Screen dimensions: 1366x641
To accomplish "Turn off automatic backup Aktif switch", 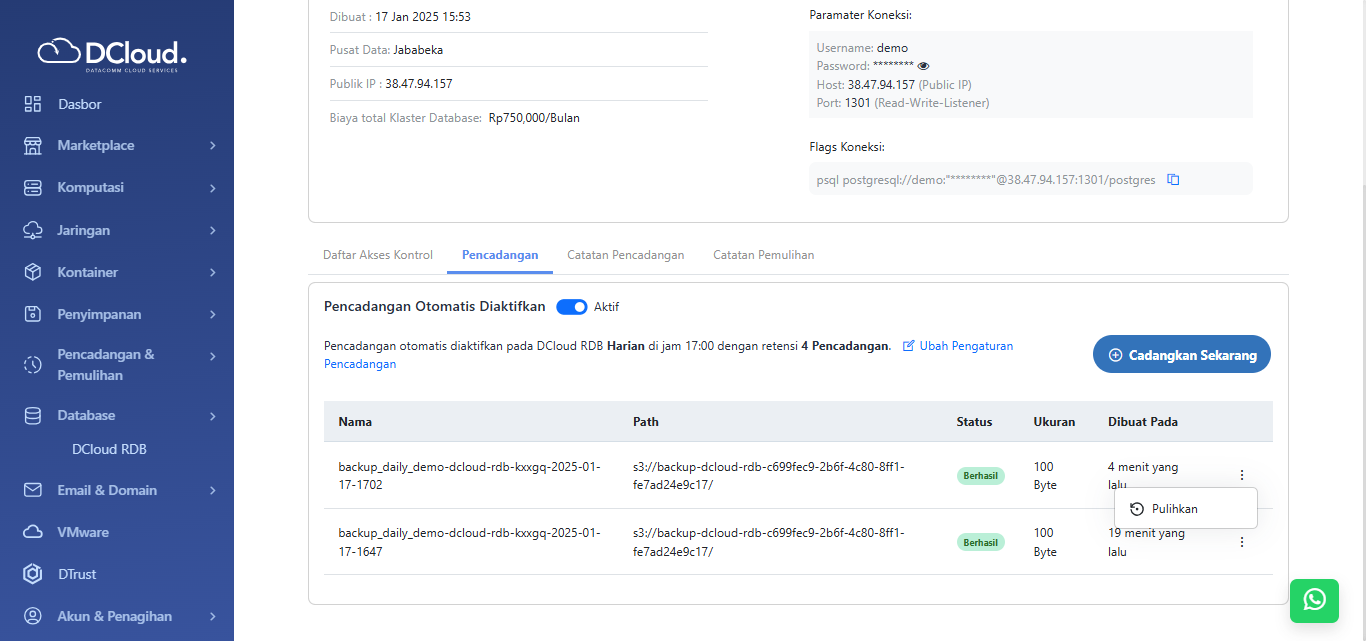I will point(572,307).
